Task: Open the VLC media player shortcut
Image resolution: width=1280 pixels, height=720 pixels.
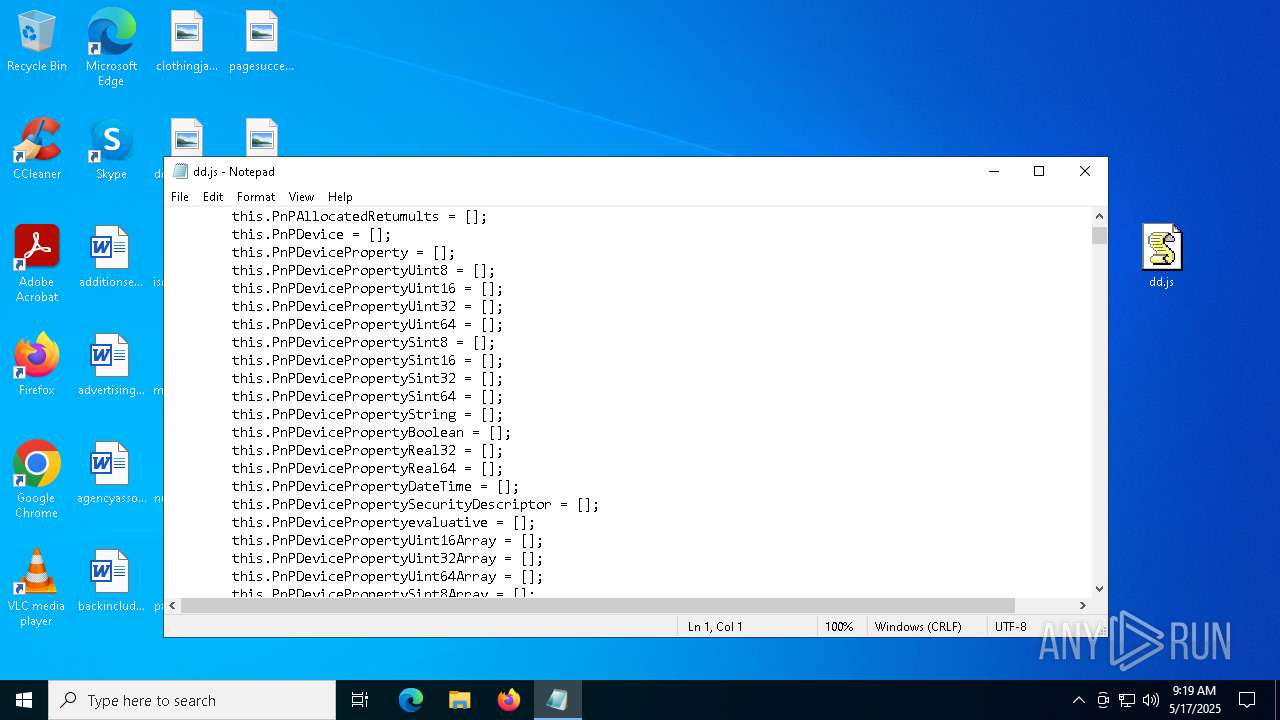Action: (x=37, y=588)
